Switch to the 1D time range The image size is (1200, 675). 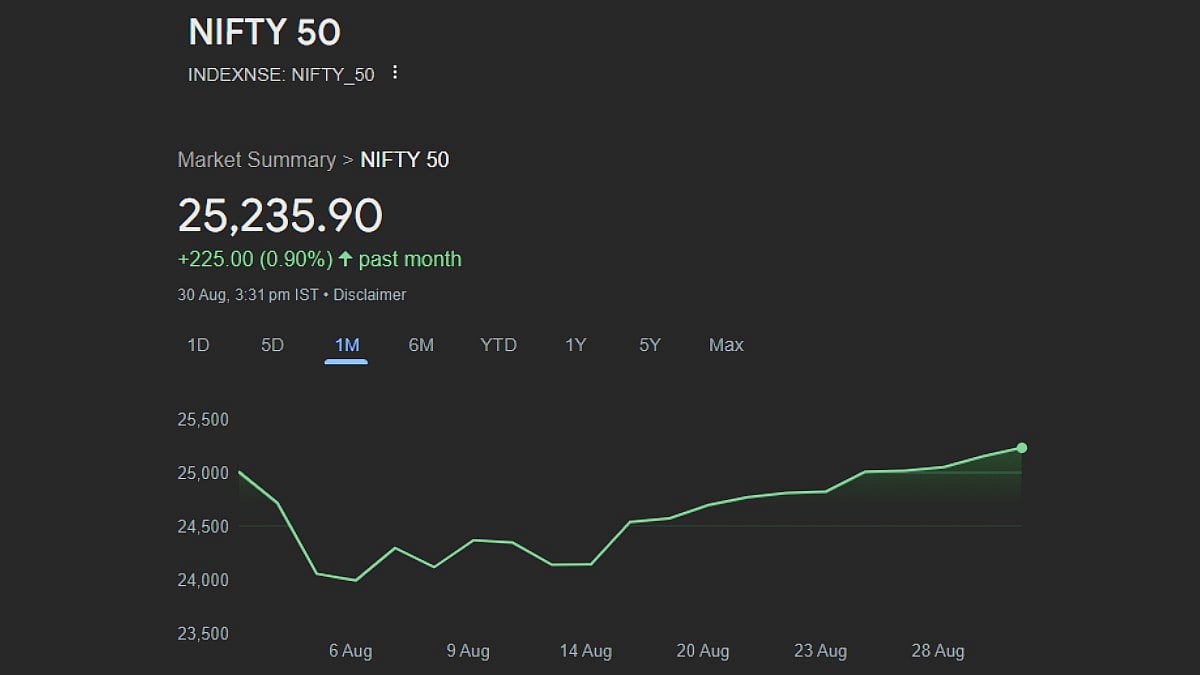tap(198, 345)
